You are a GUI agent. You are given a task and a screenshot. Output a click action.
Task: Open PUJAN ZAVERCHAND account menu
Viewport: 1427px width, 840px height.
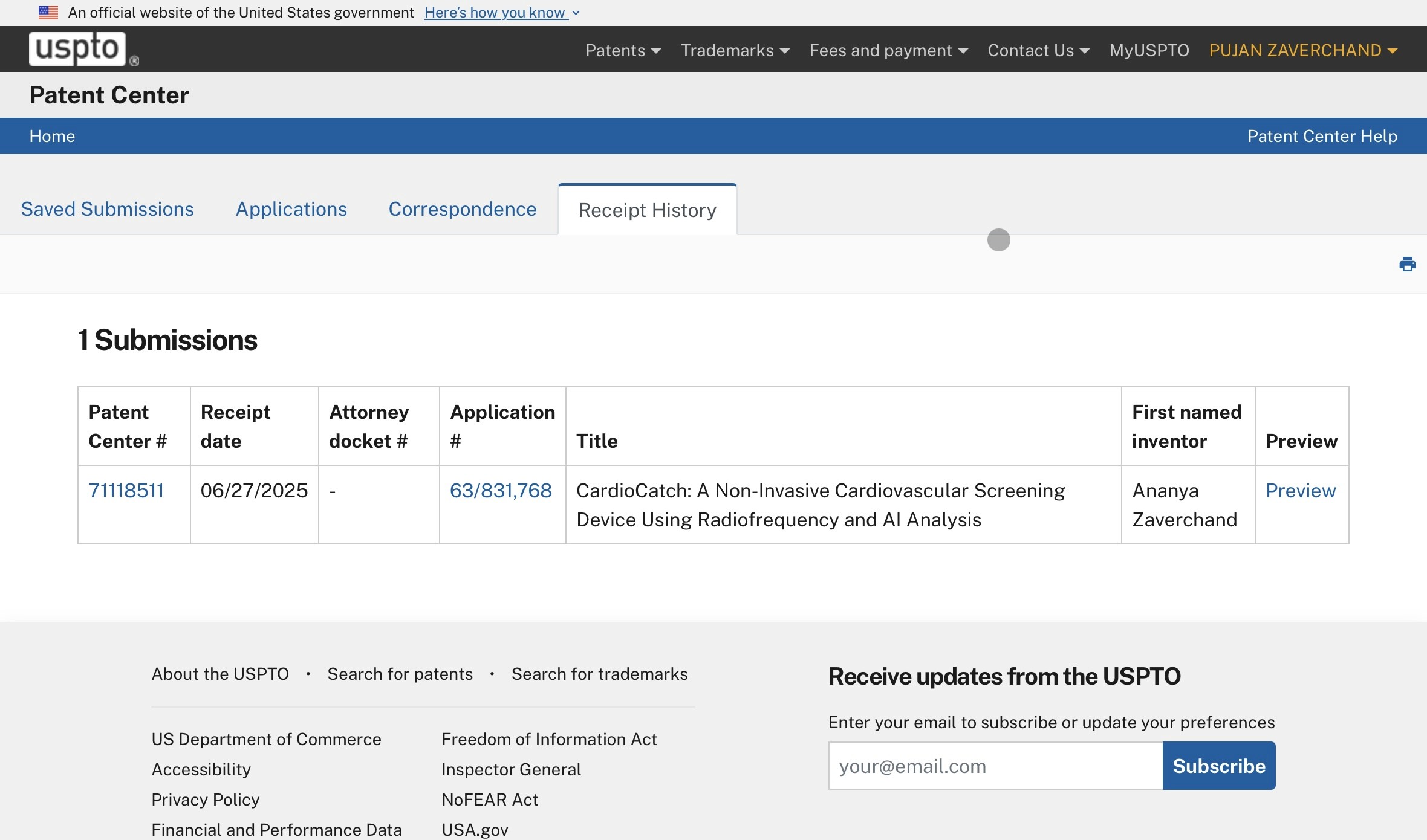click(x=1302, y=50)
